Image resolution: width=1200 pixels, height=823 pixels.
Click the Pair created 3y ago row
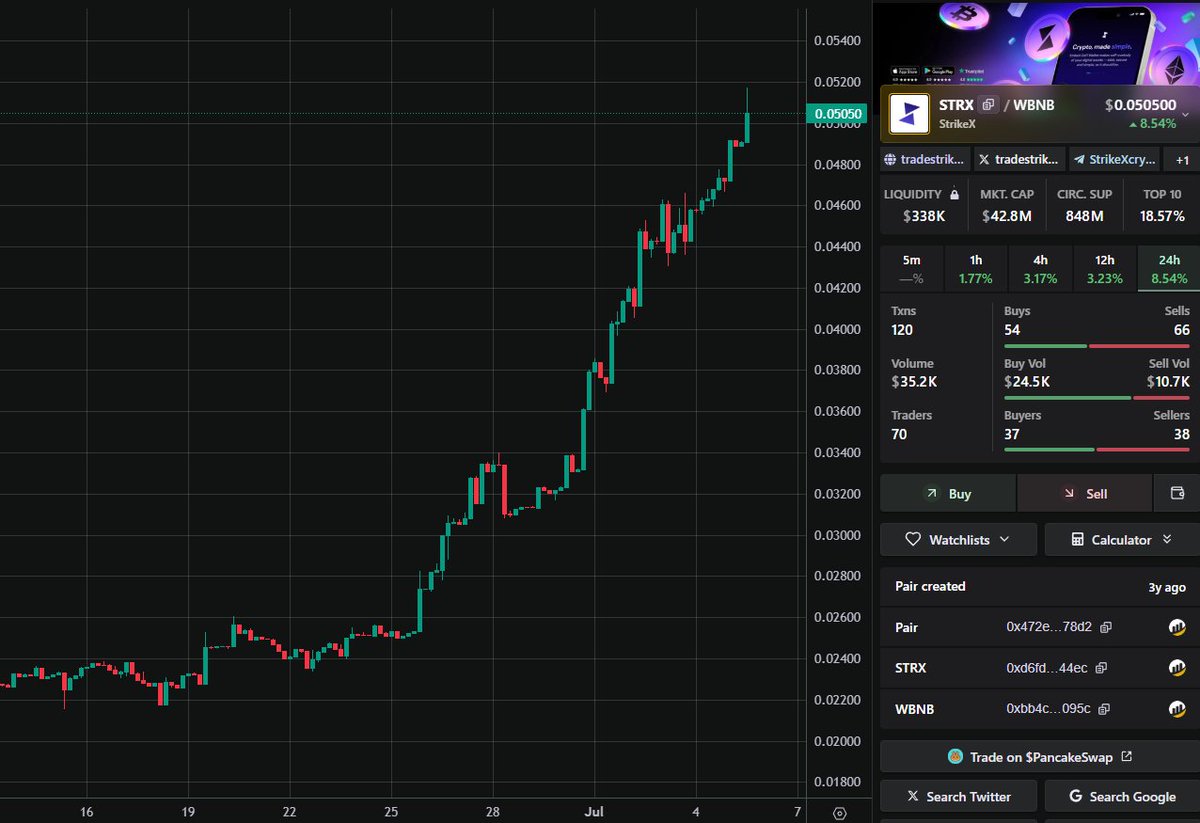pos(1040,587)
